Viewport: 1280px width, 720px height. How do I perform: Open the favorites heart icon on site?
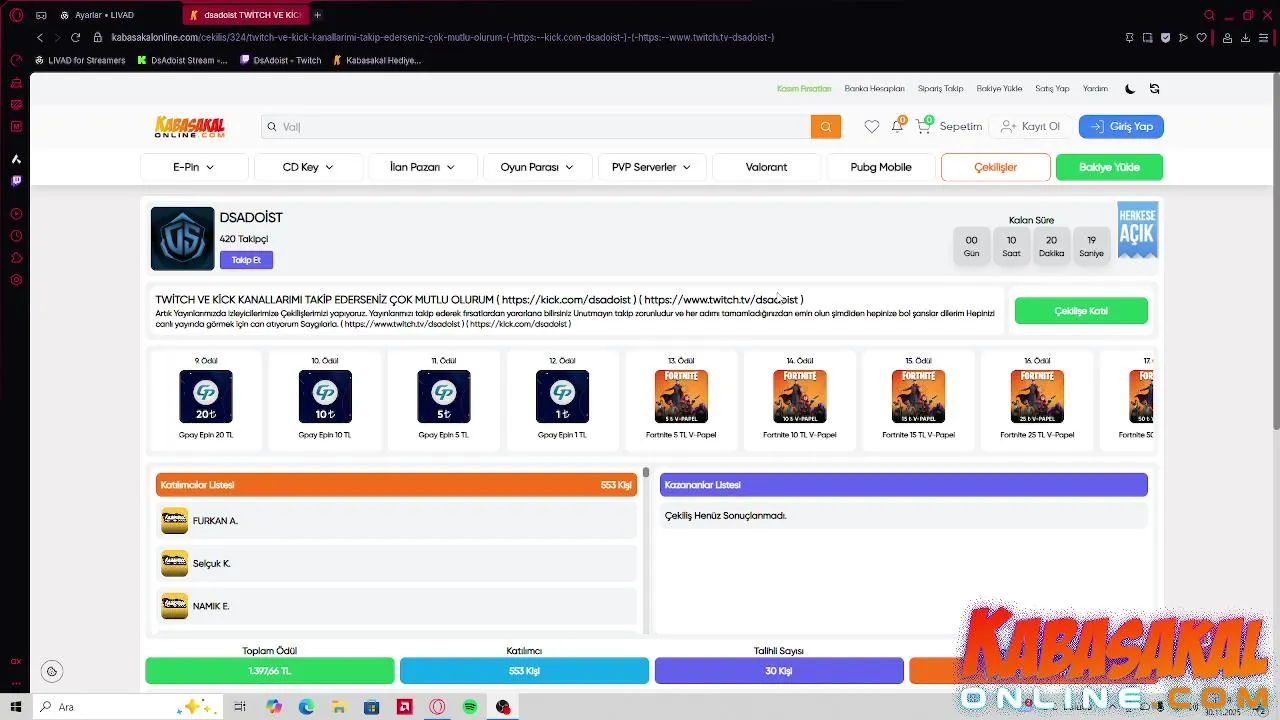click(872, 127)
